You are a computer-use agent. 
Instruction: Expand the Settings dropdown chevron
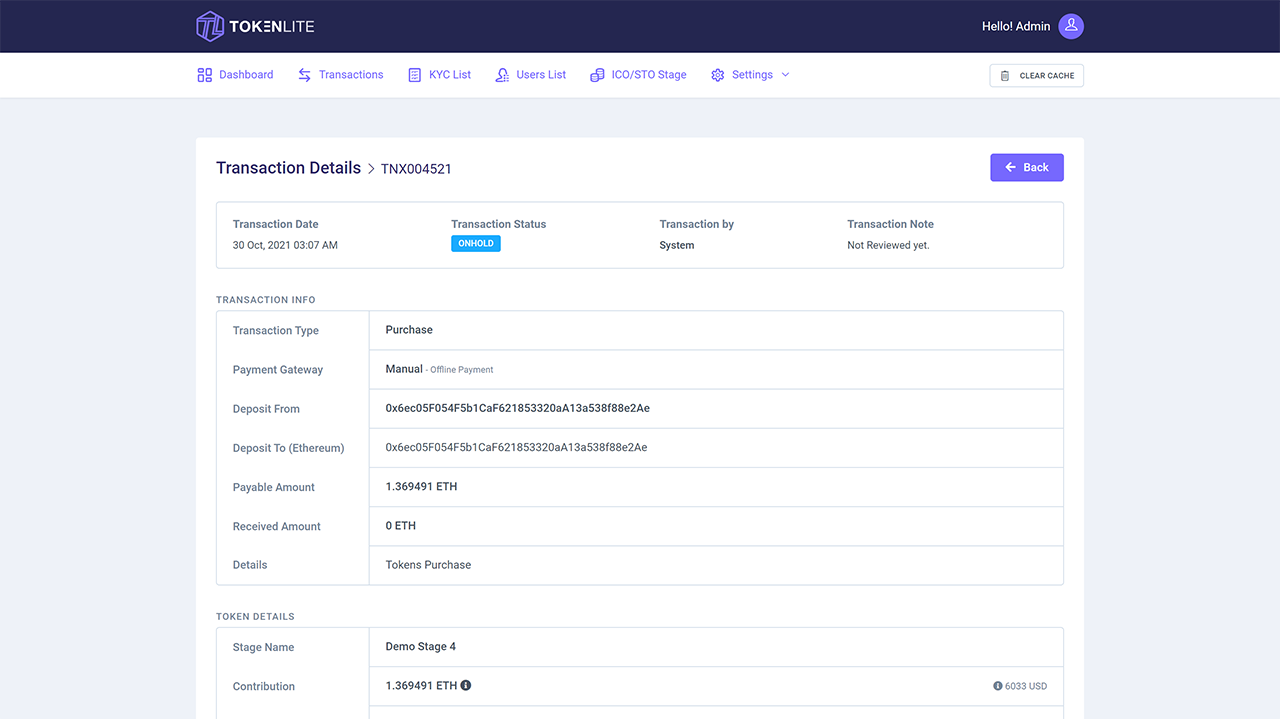click(x=786, y=74)
